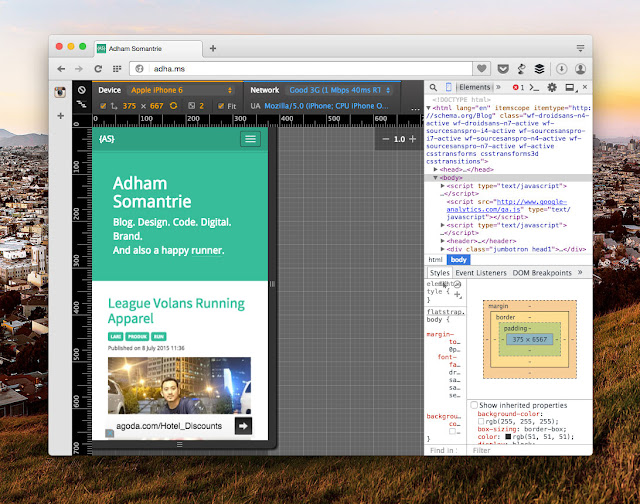
Task: Select the Elements panel tab
Action: [x=475, y=87]
